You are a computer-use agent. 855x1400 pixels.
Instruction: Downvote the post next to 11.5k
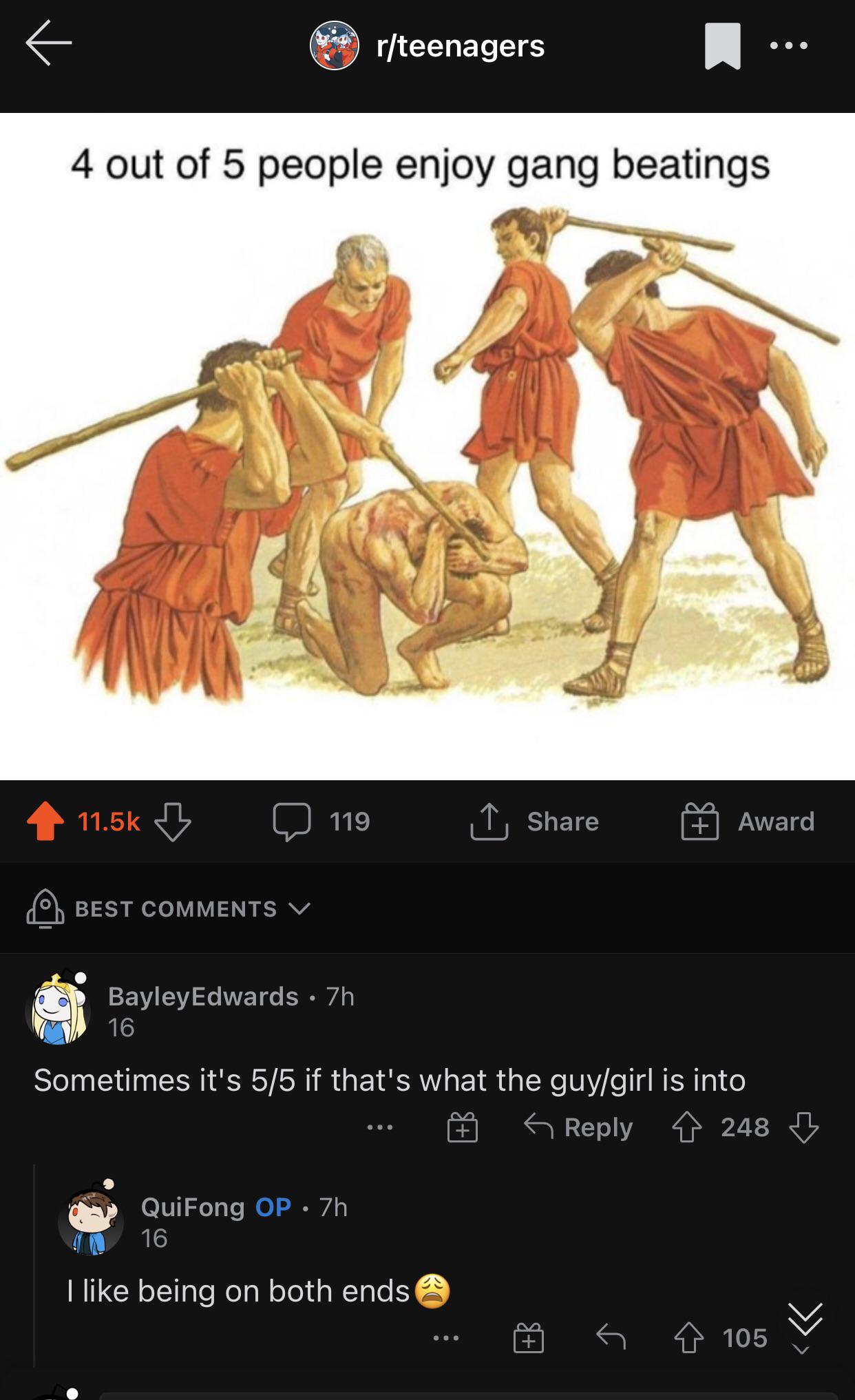(x=172, y=822)
